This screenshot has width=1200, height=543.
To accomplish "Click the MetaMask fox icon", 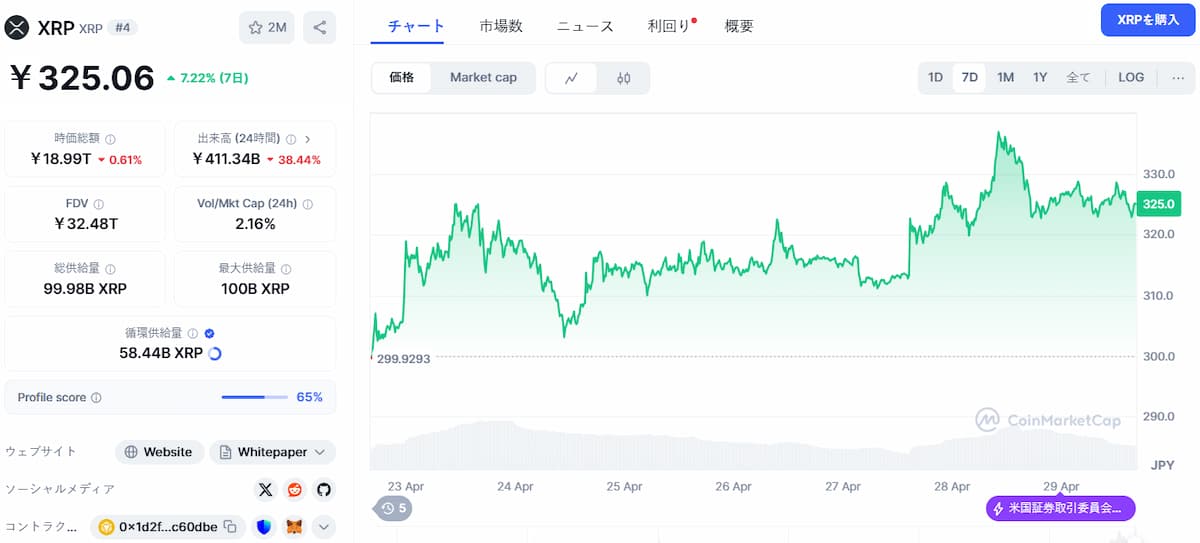I will [294, 527].
